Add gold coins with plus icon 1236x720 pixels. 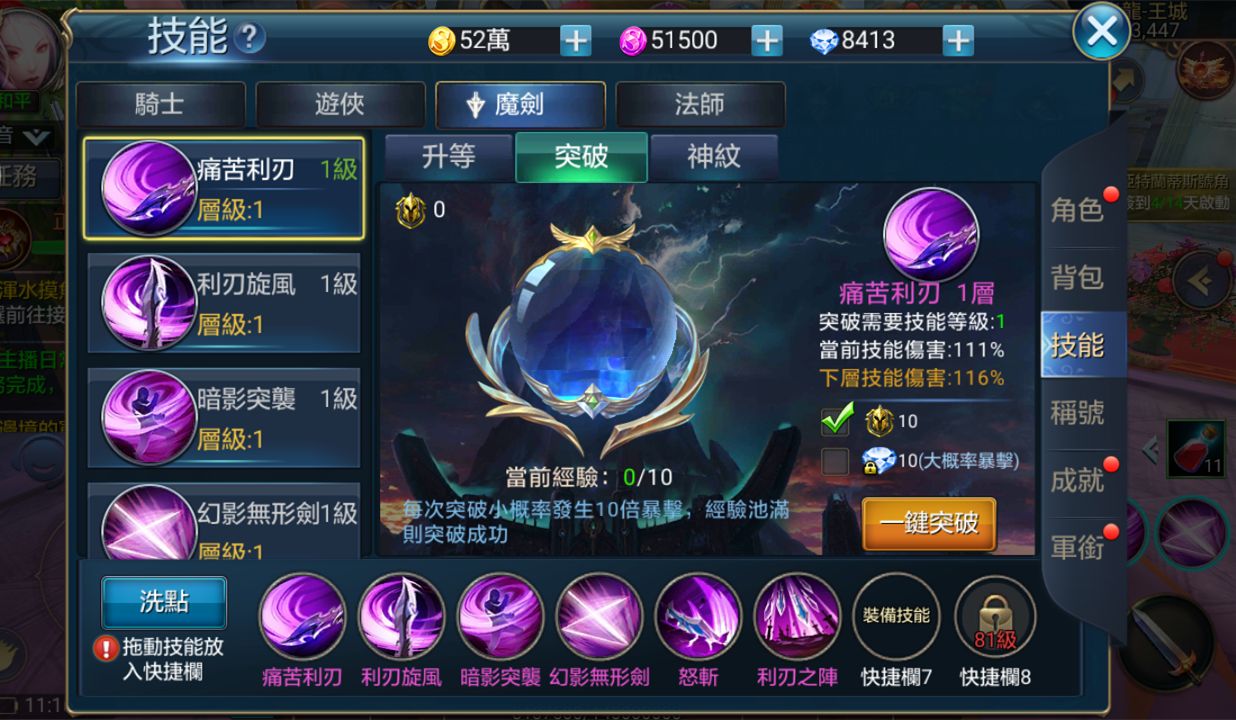pos(576,41)
